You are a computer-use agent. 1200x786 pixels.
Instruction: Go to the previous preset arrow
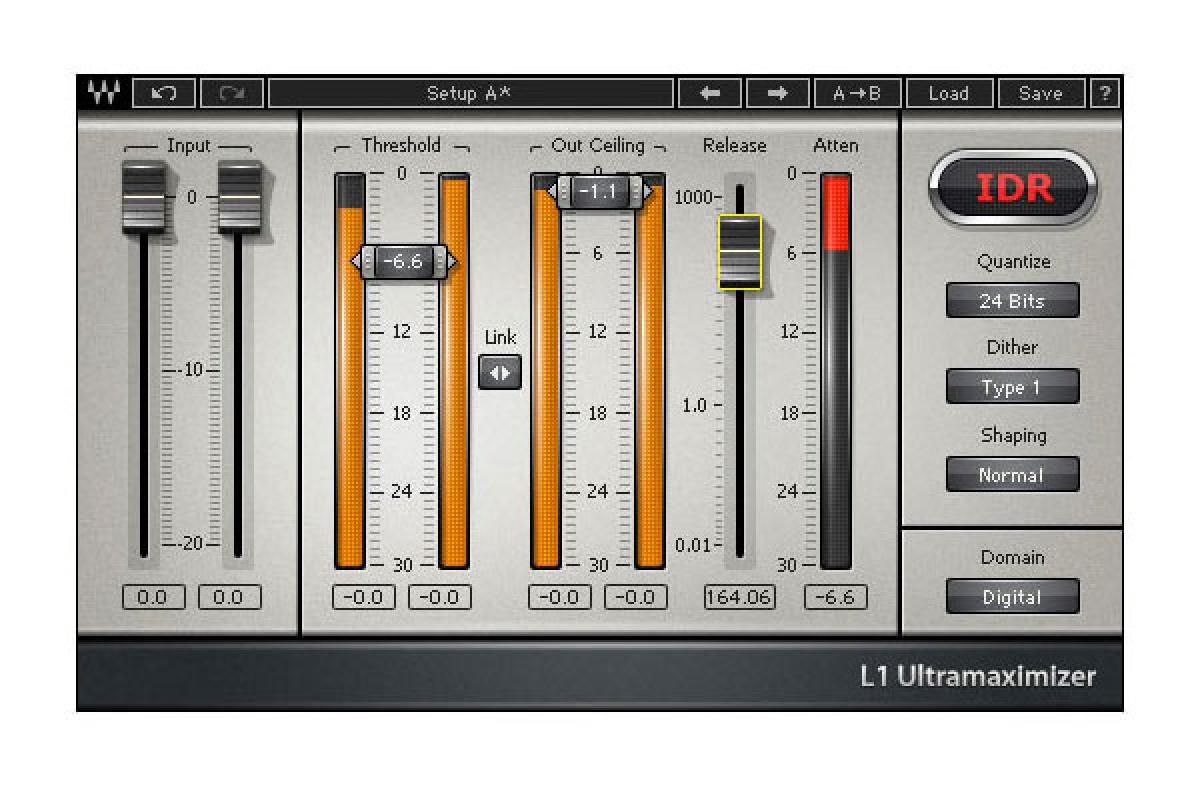[710, 93]
